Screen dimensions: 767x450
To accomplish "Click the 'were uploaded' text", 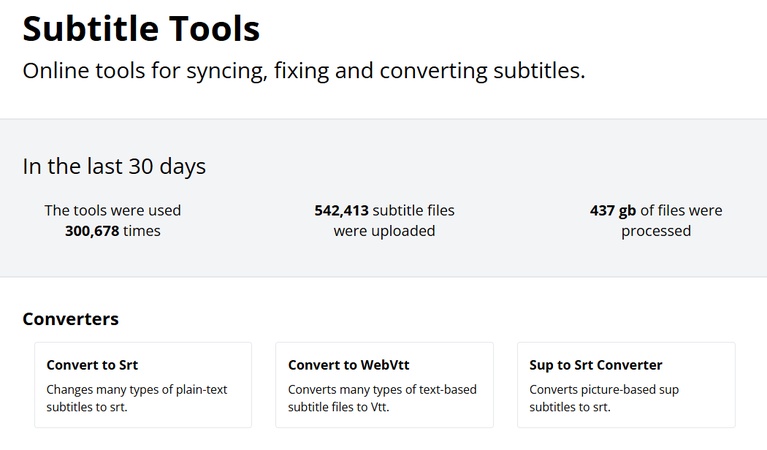I will [x=384, y=231].
